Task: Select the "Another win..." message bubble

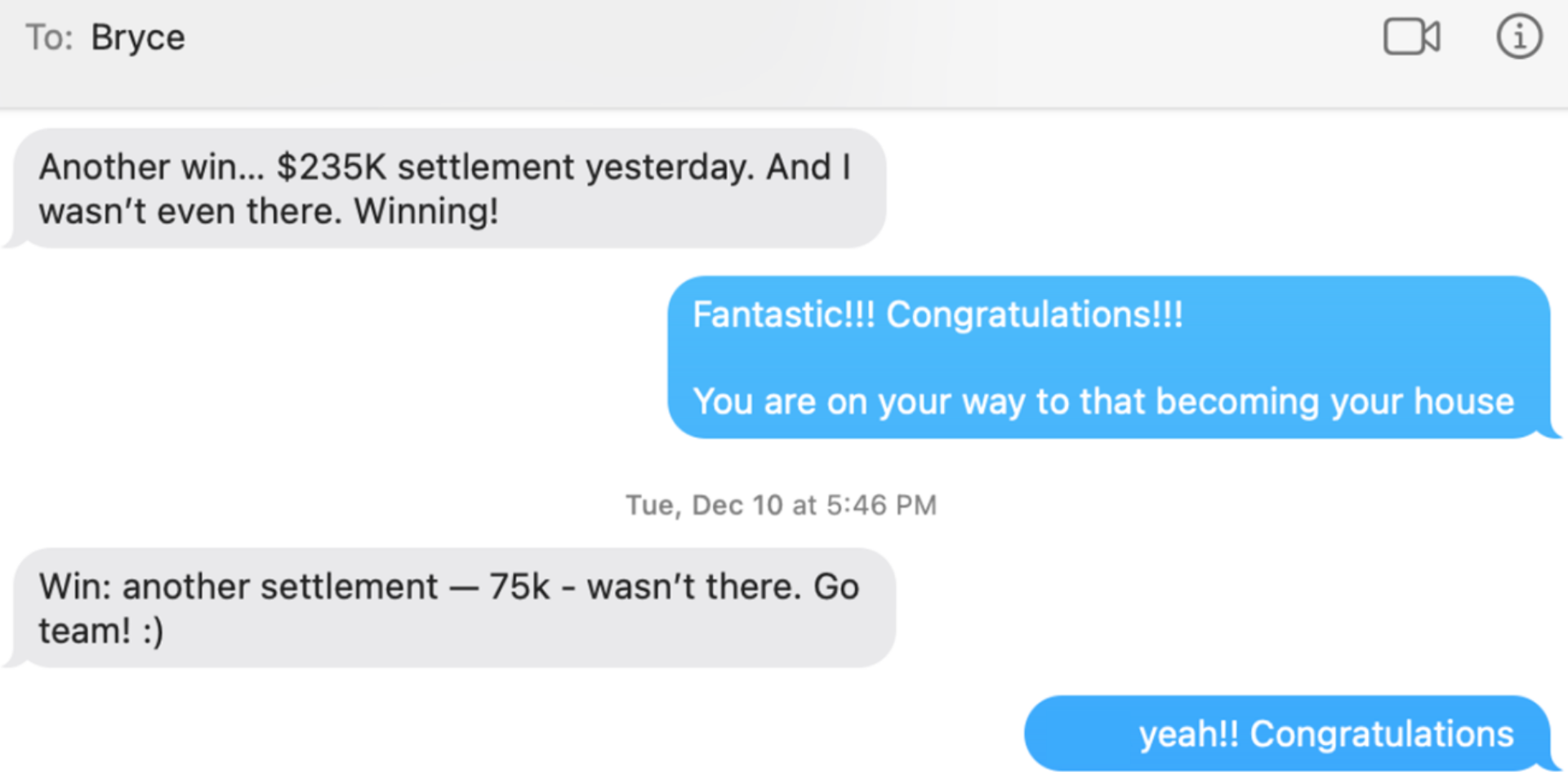Action: pos(448,188)
